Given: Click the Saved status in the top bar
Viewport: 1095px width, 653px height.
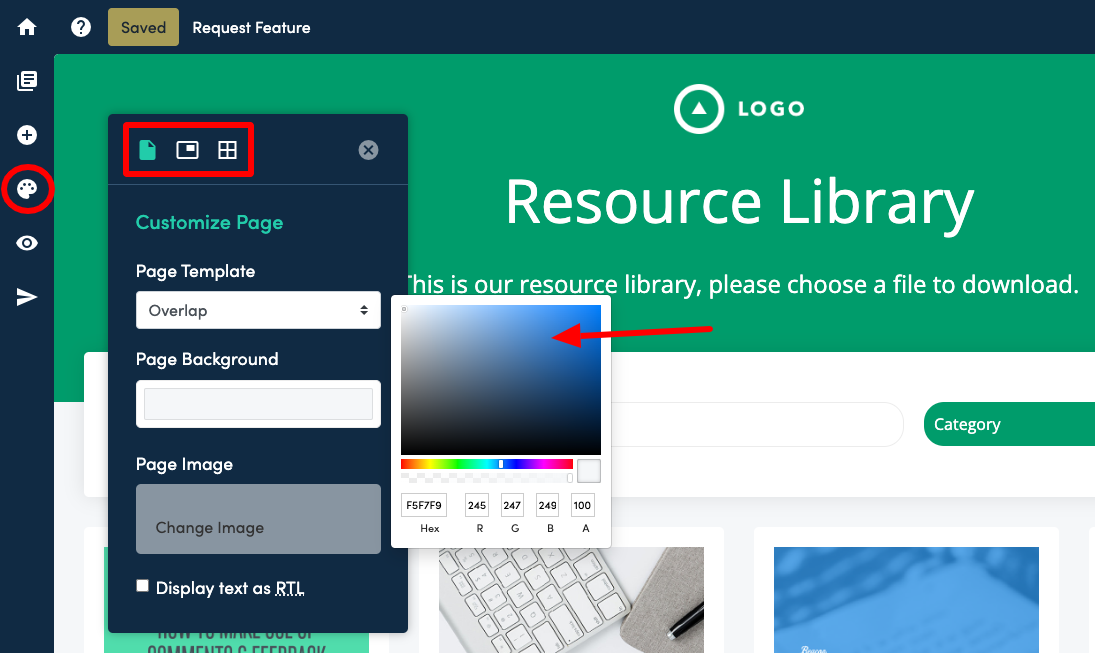Looking at the screenshot, I should [142, 27].
